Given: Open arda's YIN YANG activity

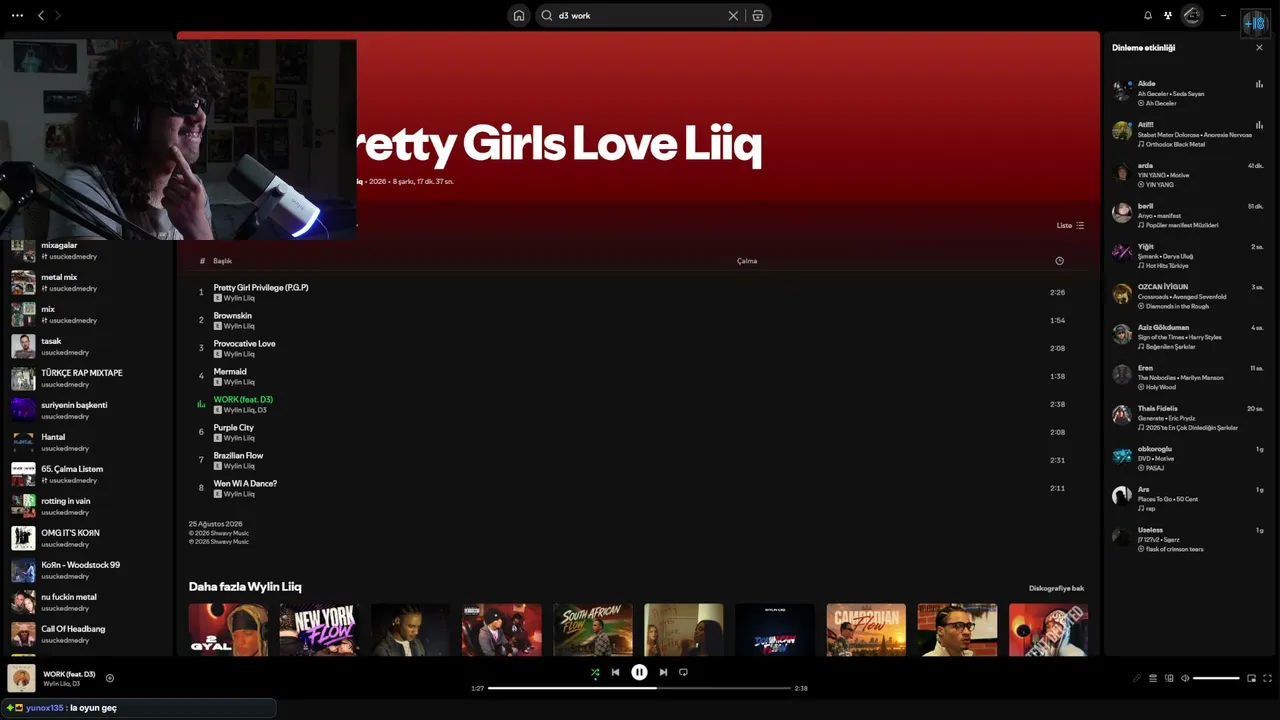Looking at the screenshot, I should pos(1188,175).
